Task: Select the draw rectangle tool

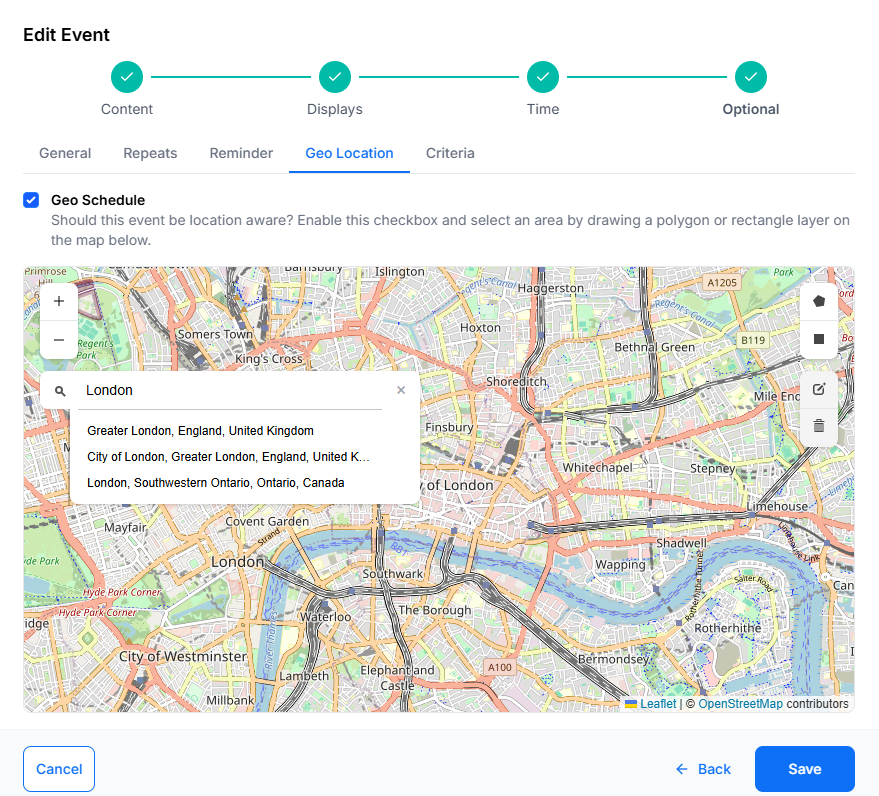Action: pos(818,339)
